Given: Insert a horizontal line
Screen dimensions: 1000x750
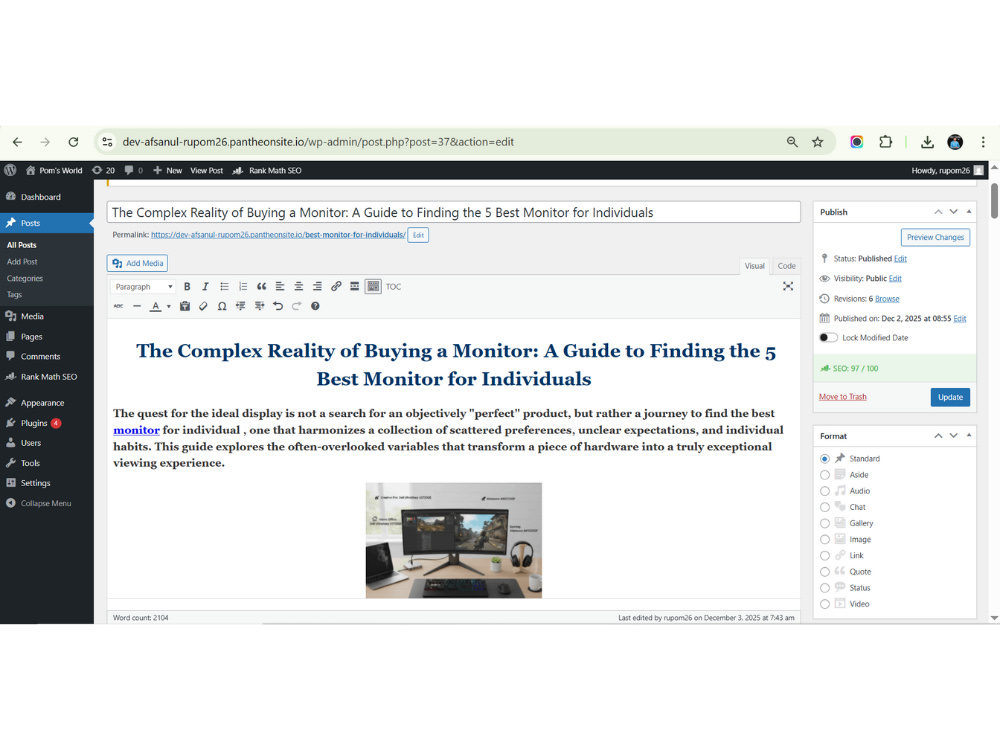Looking at the screenshot, I should point(136,306).
